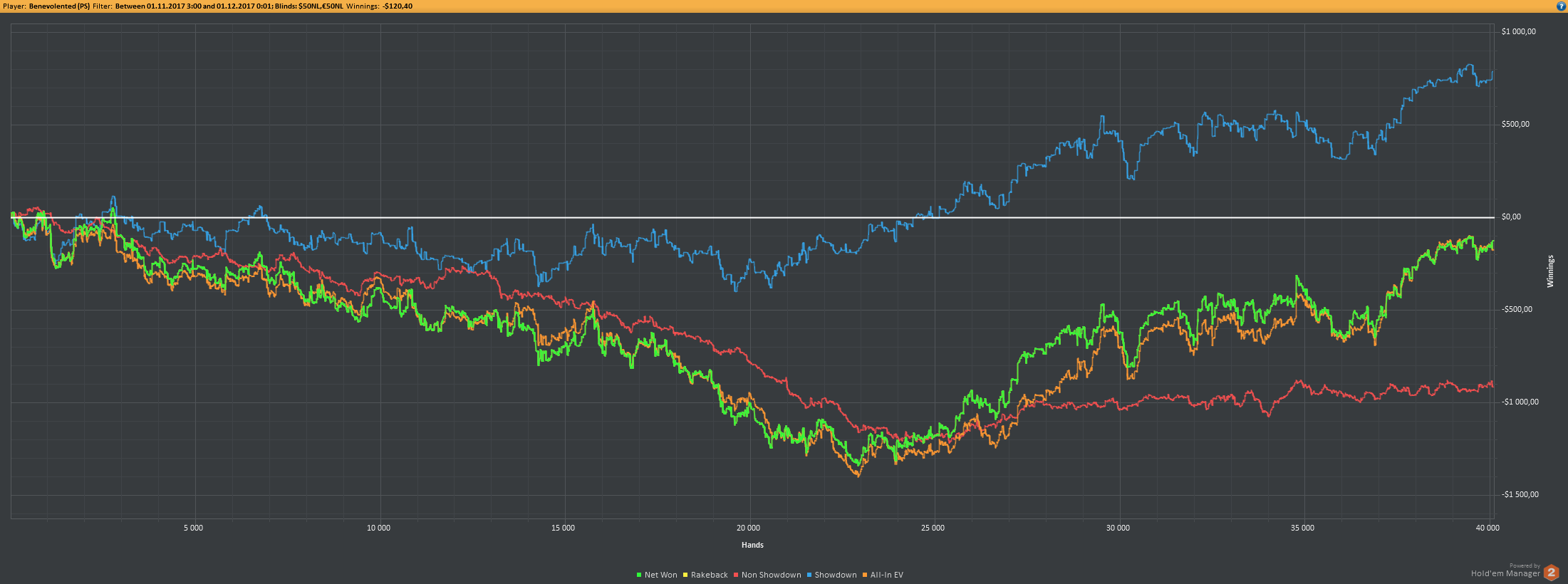Click the green Net Won legend swatch
The height and width of the screenshot is (584, 1568).
pos(639,575)
